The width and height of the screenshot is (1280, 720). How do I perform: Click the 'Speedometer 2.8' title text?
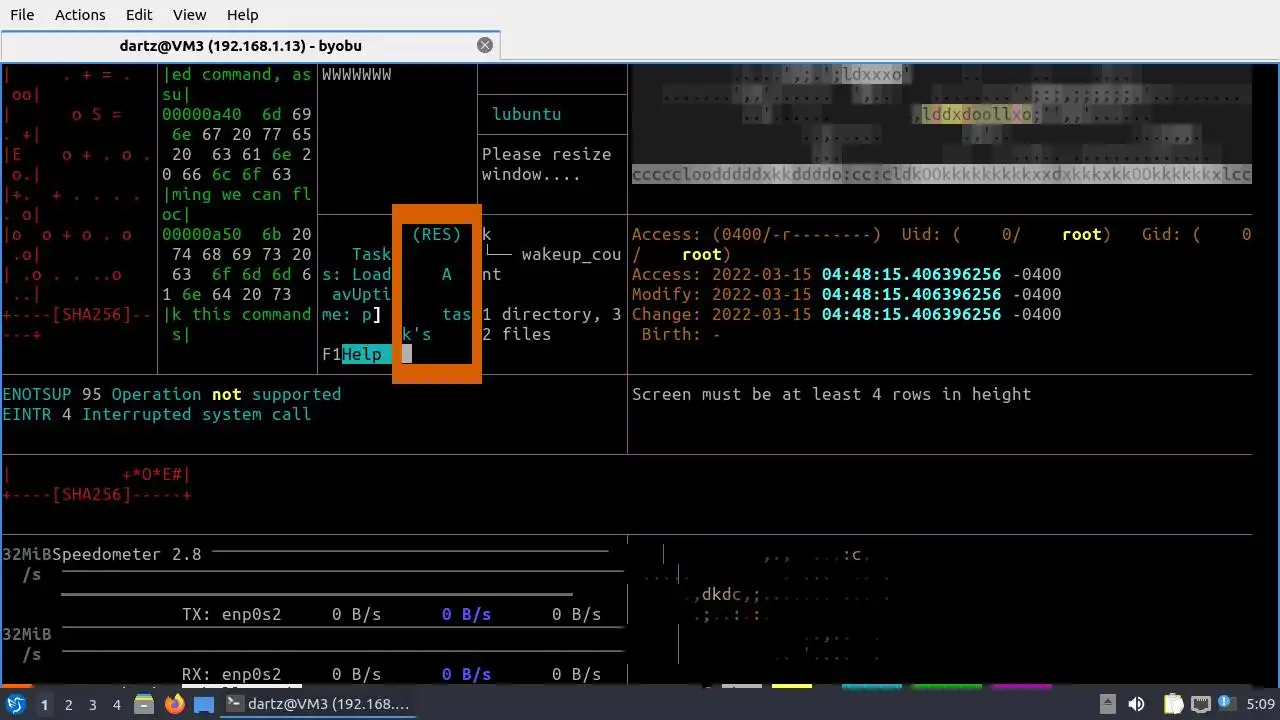[x=127, y=554]
